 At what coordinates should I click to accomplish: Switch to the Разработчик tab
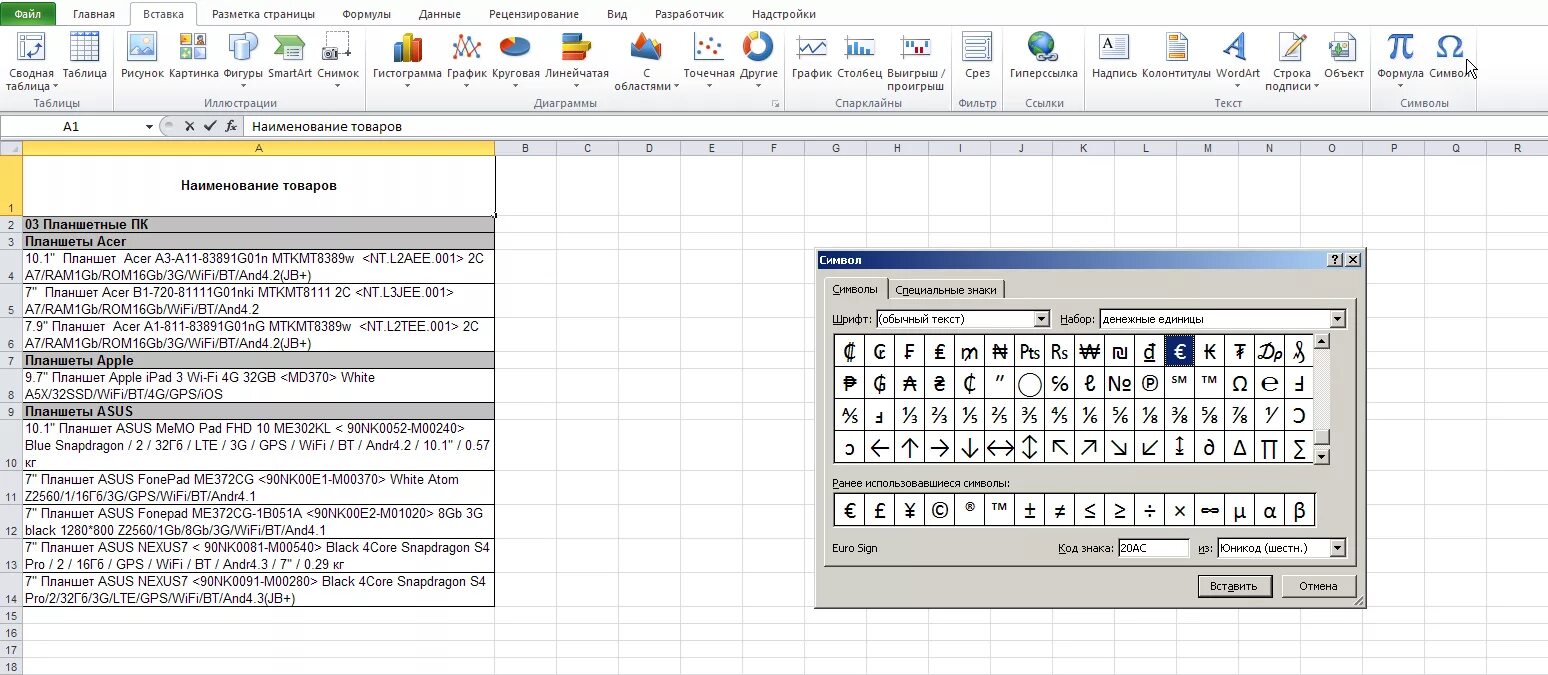pos(690,14)
